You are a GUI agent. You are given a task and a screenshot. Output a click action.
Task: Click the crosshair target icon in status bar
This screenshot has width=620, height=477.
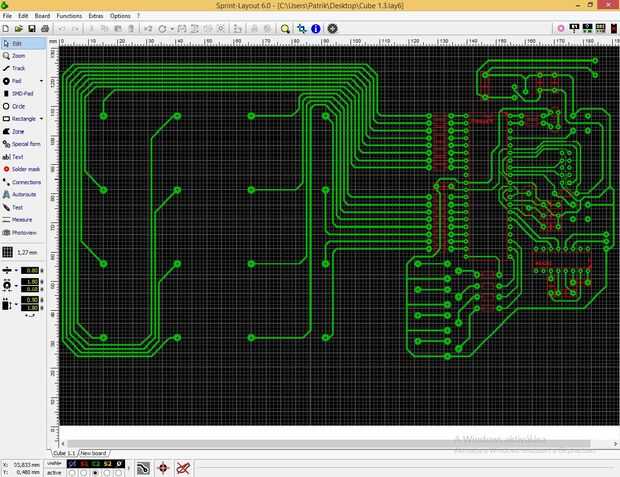coord(163,468)
